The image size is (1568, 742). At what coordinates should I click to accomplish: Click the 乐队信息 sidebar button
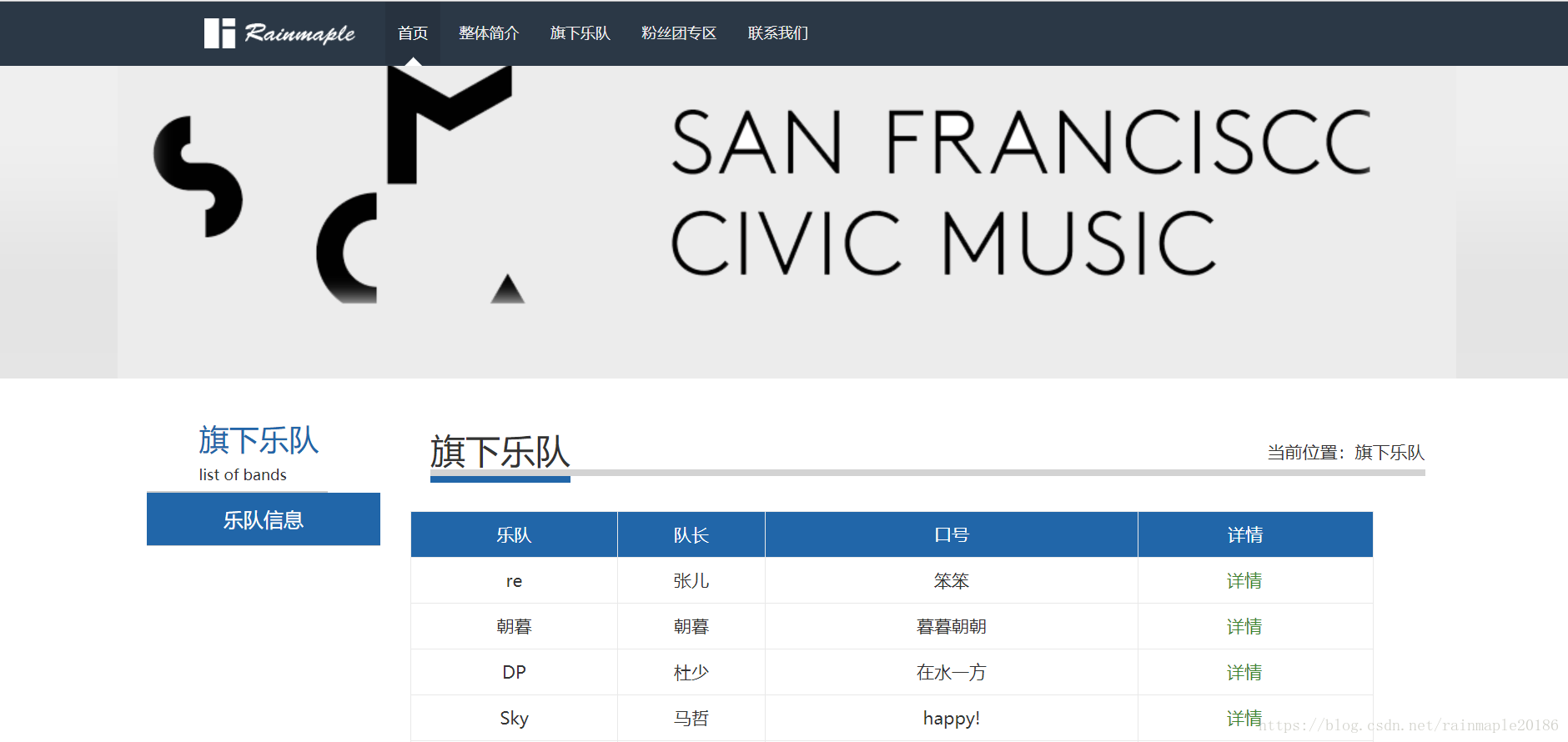(x=264, y=519)
